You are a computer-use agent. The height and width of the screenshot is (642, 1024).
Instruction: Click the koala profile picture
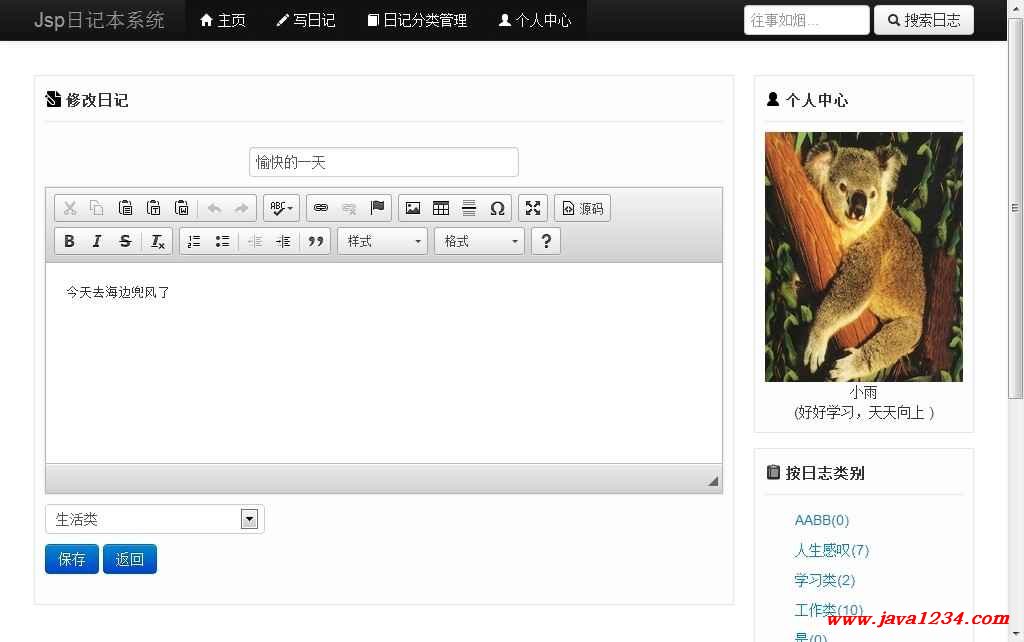coord(863,257)
